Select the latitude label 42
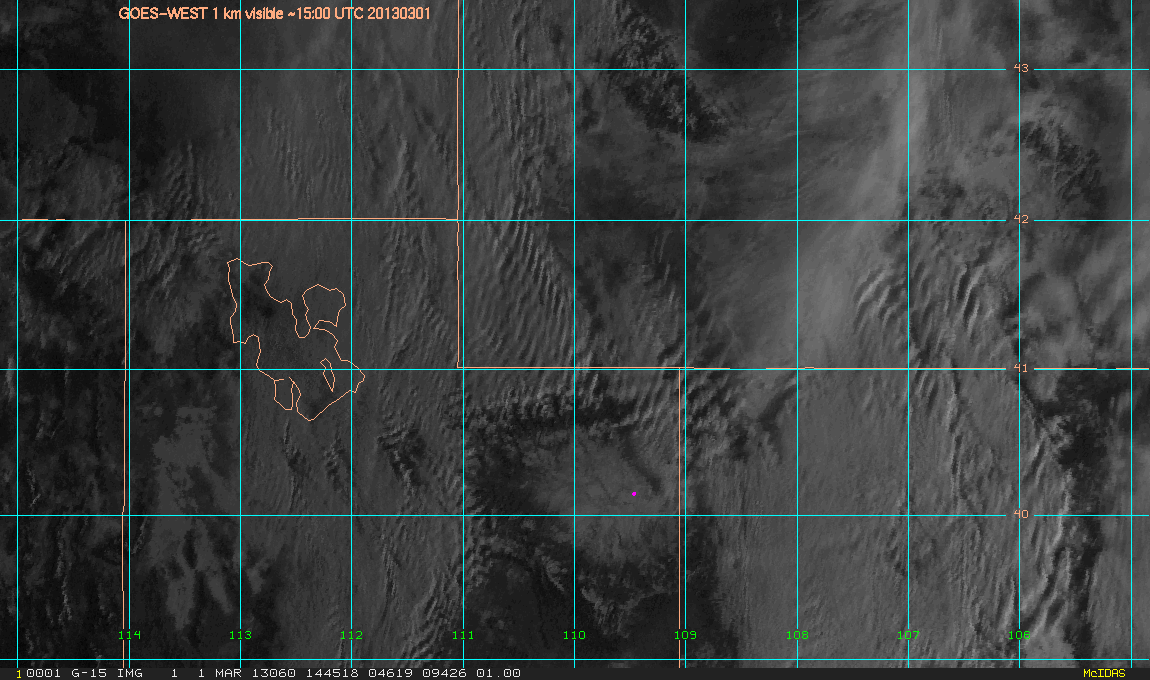This screenshot has width=1150, height=680. (1021, 219)
